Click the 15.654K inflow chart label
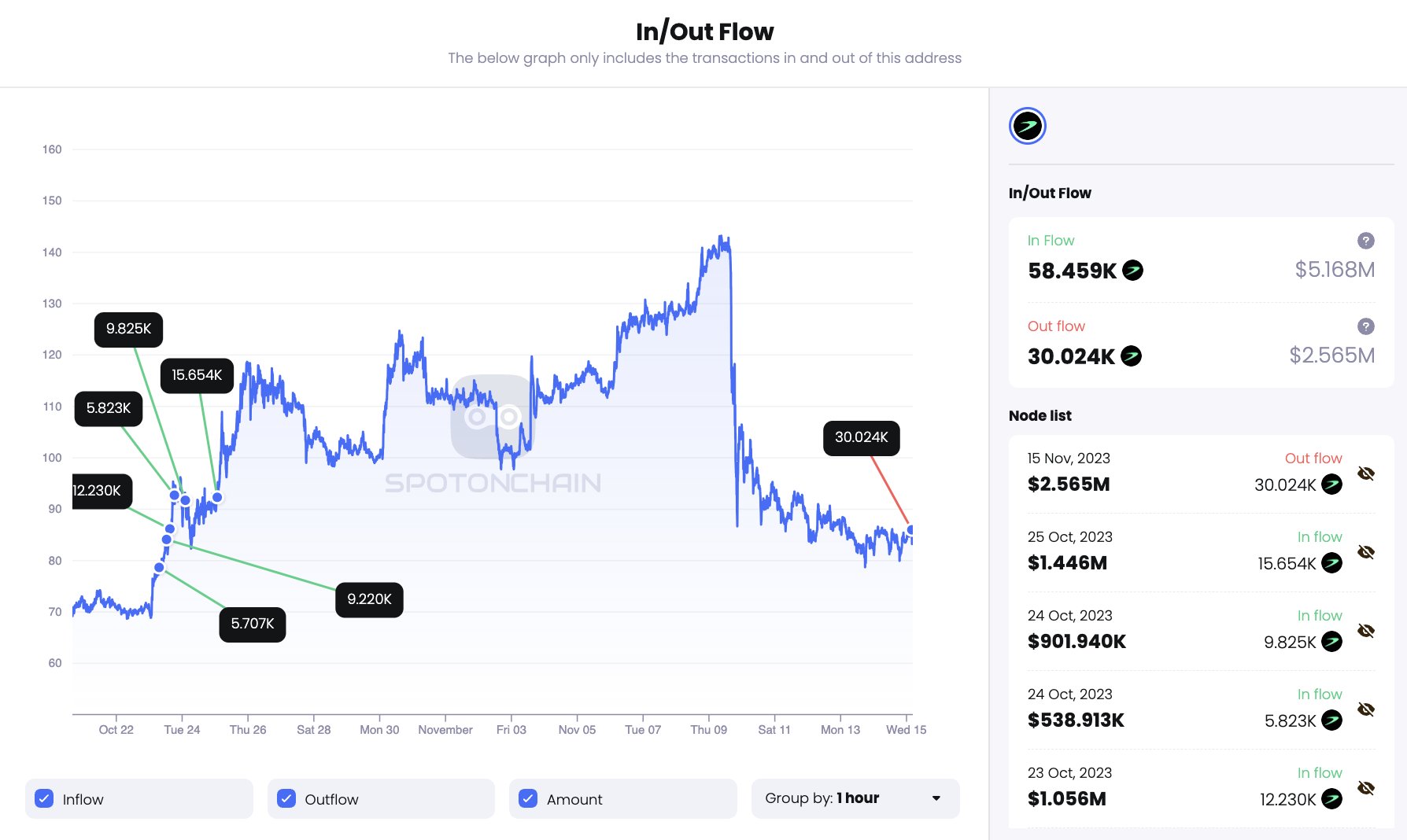The width and height of the screenshot is (1407, 840). pyautogui.click(x=197, y=375)
